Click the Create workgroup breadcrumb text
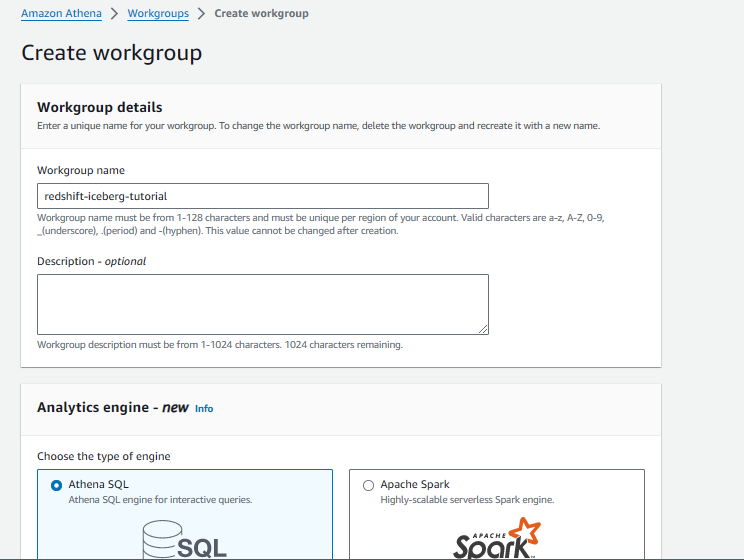Image resolution: width=744 pixels, height=560 pixels. pyautogui.click(x=261, y=13)
